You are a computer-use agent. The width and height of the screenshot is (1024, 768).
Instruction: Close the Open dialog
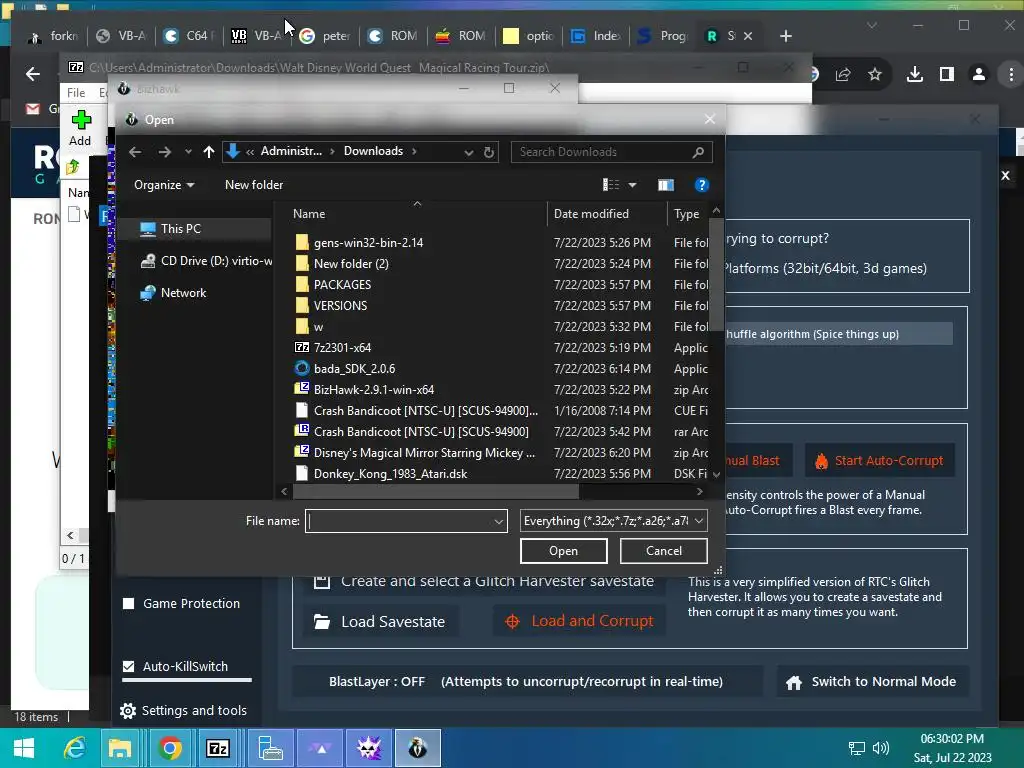710,120
